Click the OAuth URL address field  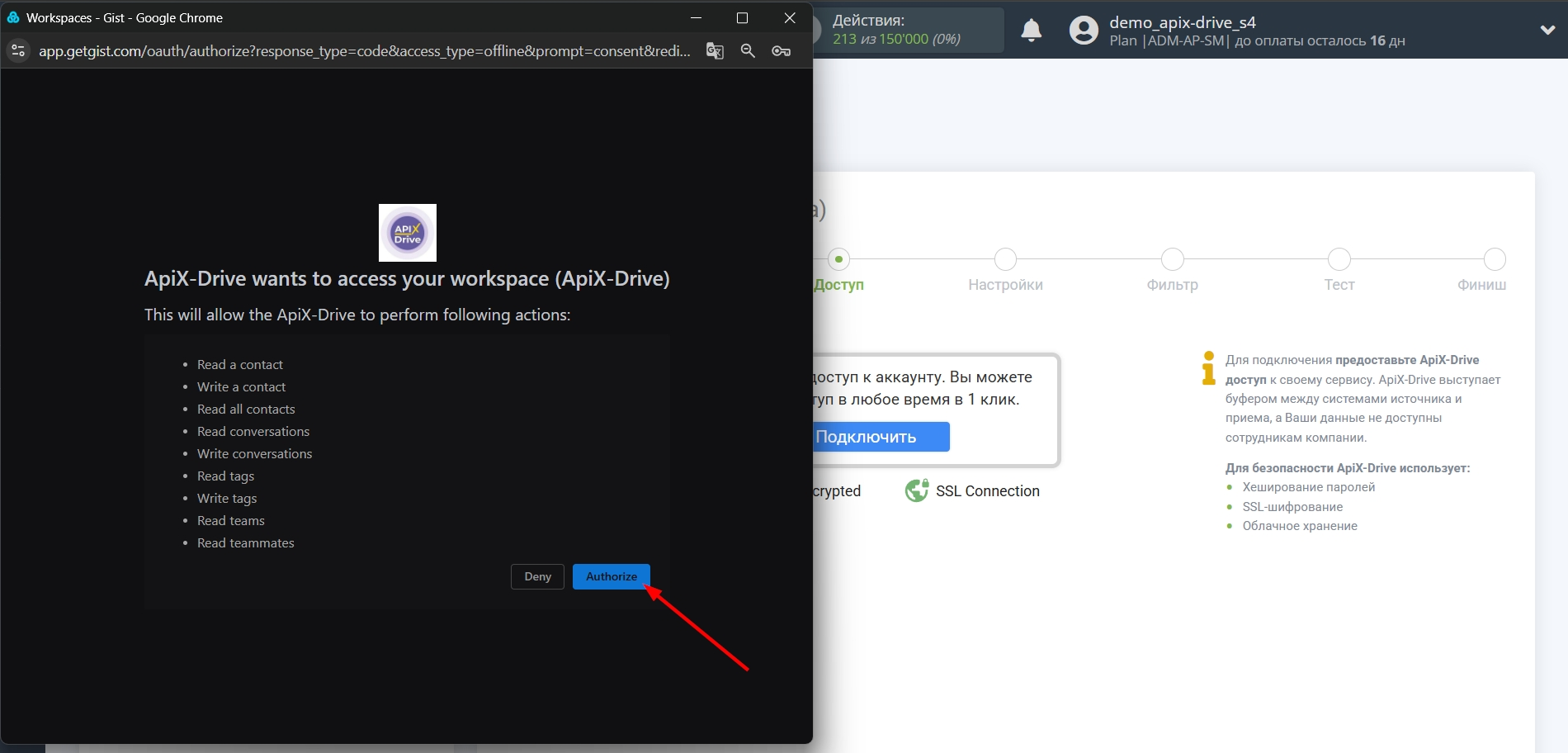pyautogui.click(x=363, y=51)
